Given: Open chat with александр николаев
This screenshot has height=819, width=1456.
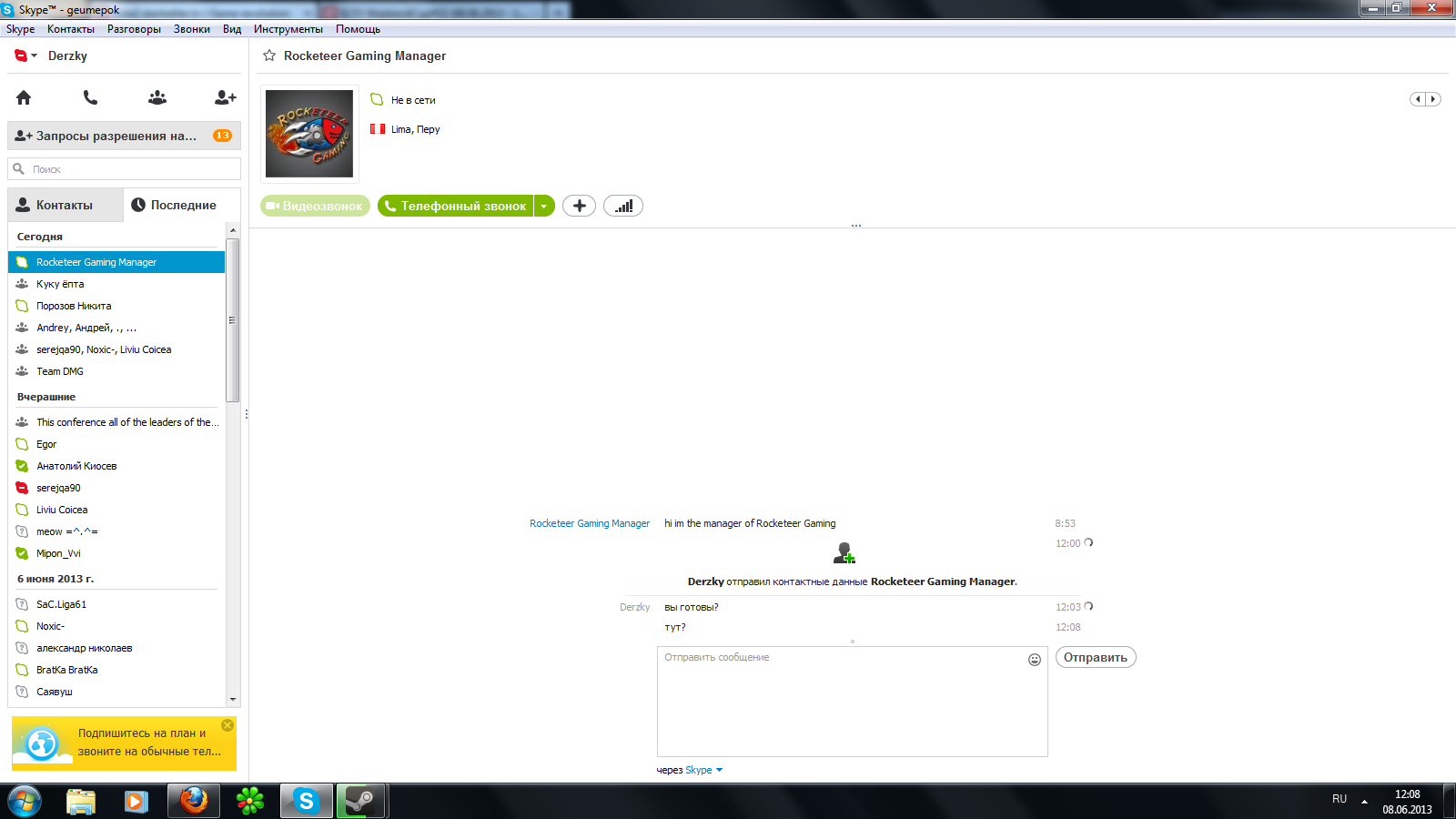Looking at the screenshot, I should (x=116, y=648).
